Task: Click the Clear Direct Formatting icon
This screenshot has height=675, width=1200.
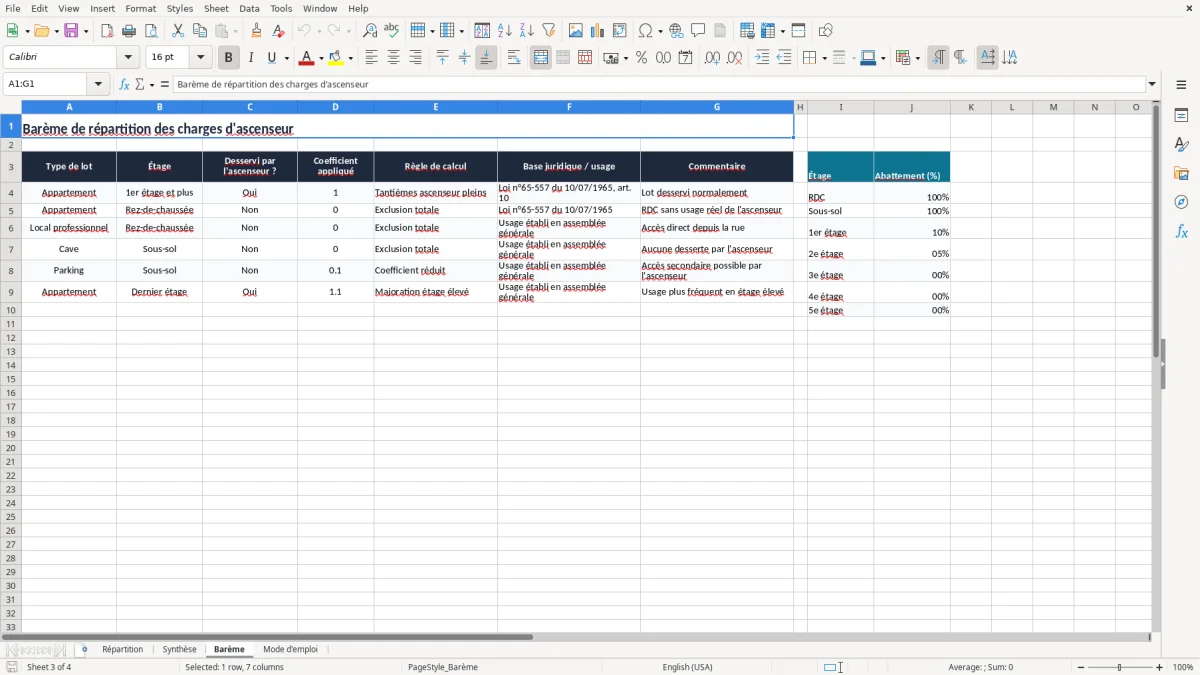Action: coord(278,31)
